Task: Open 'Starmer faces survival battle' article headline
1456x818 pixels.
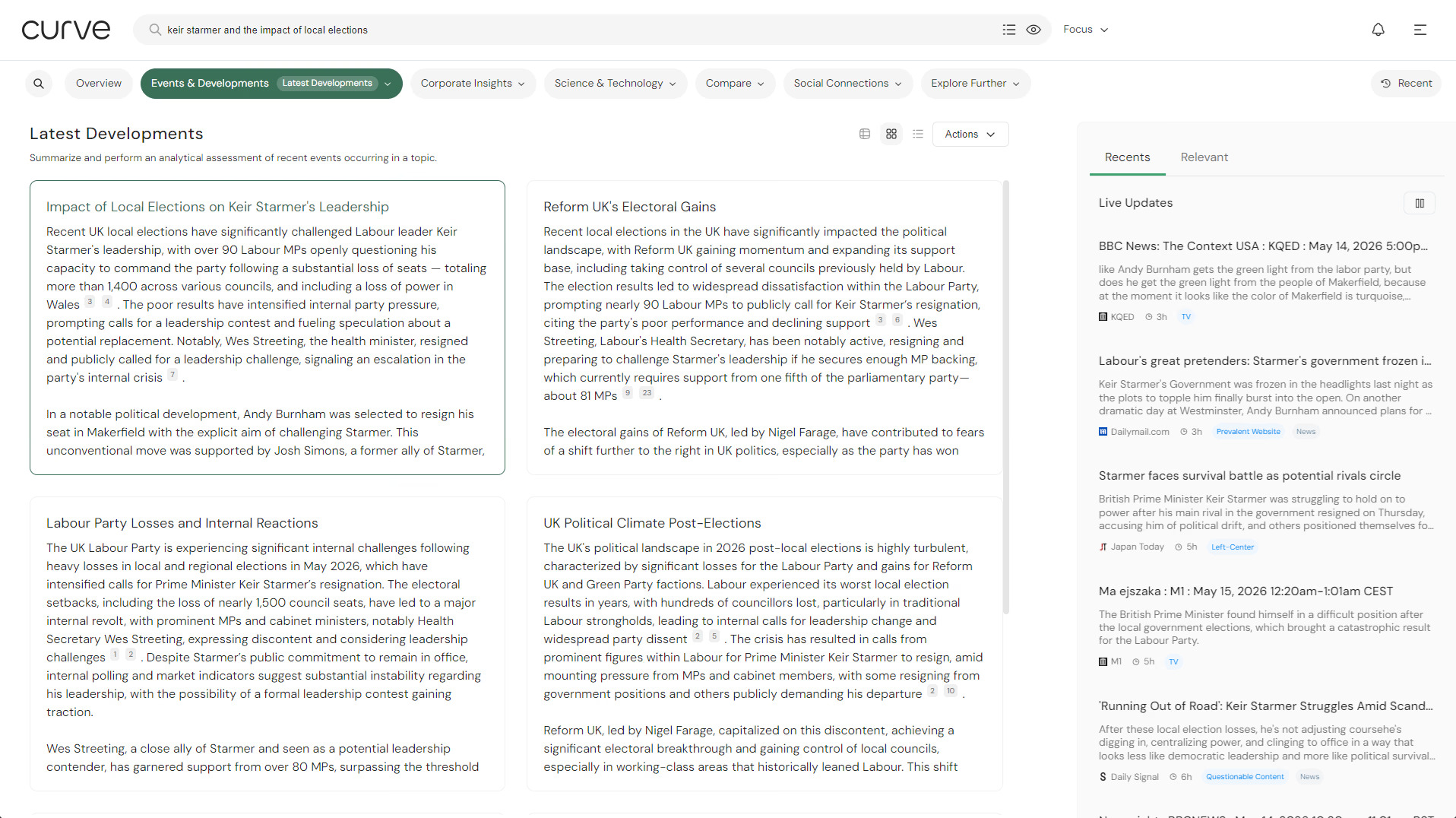Action: tap(1249, 476)
